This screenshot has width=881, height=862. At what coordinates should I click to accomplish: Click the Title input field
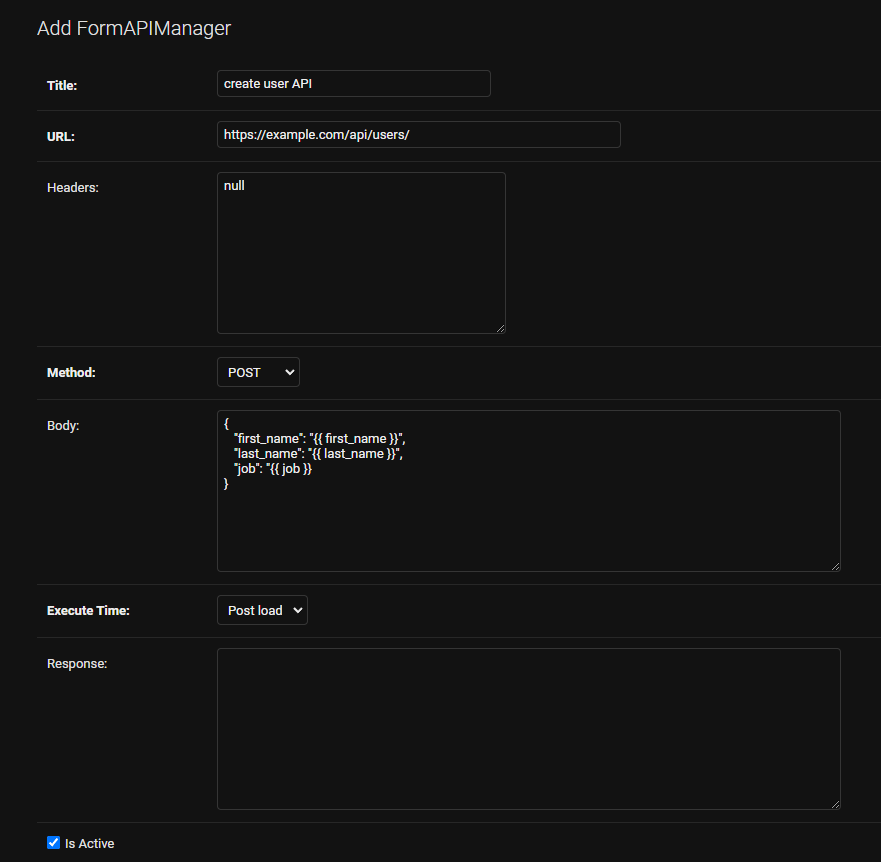pyautogui.click(x=353, y=84)
